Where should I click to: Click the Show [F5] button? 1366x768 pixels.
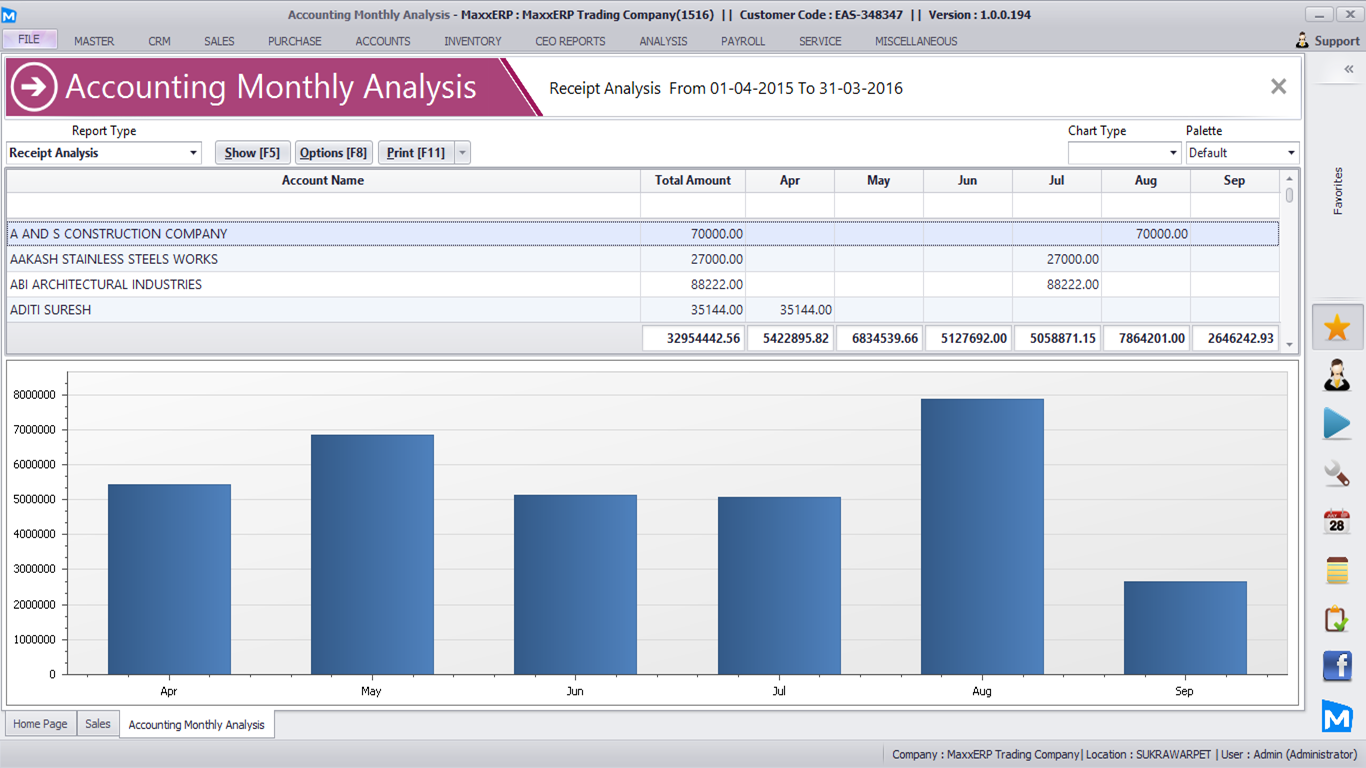click(x=252, y=153)
